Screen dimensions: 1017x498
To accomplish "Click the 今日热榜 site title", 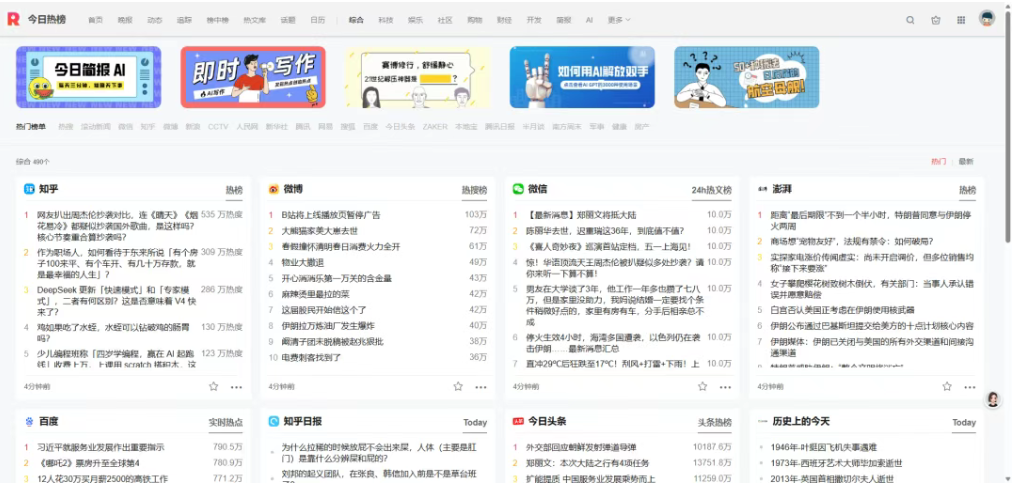I will point(47,19).
